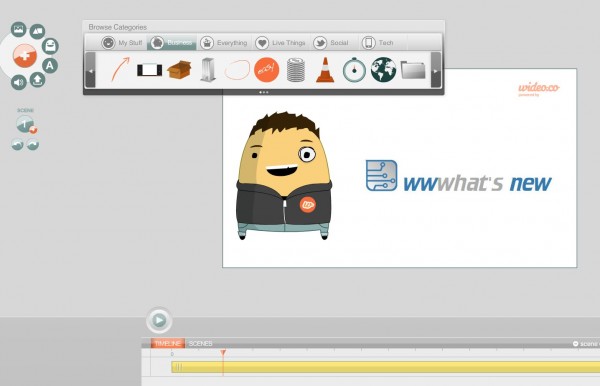Click the redo arrow button
Viewport: 600px width, 386px height.
coord(33,145)
